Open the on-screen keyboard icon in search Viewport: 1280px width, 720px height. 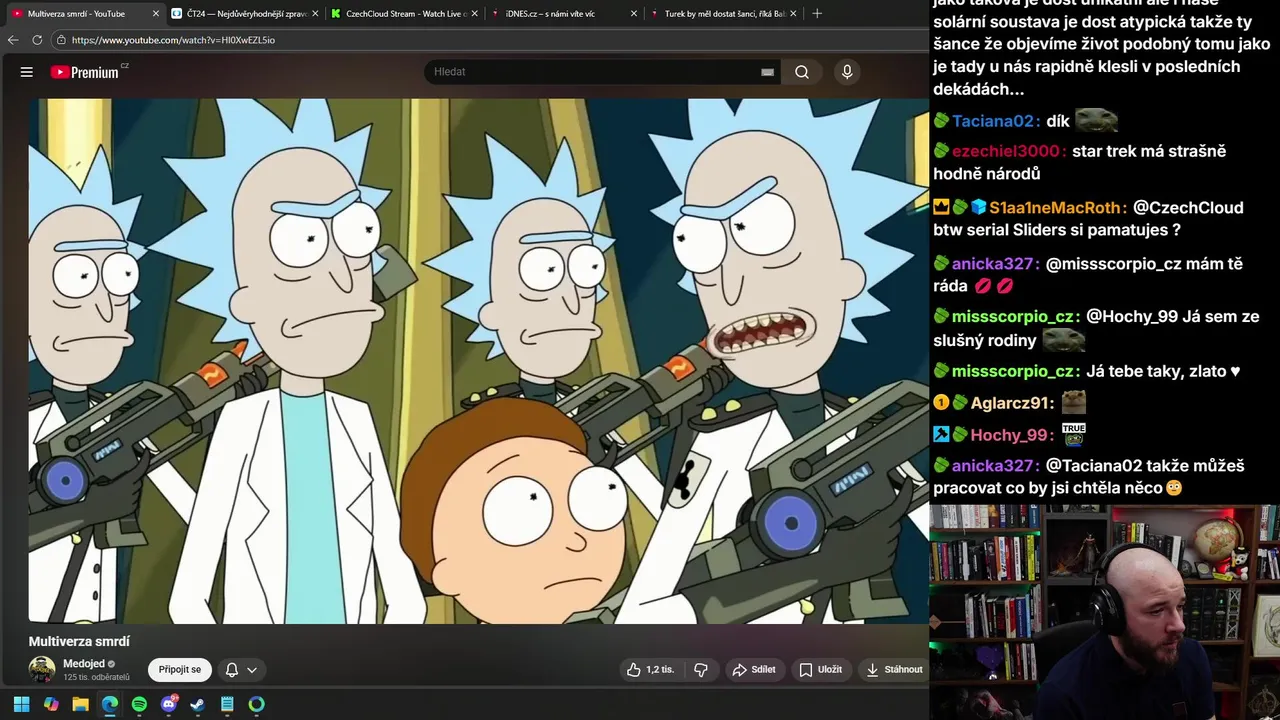tap(767, 72)
